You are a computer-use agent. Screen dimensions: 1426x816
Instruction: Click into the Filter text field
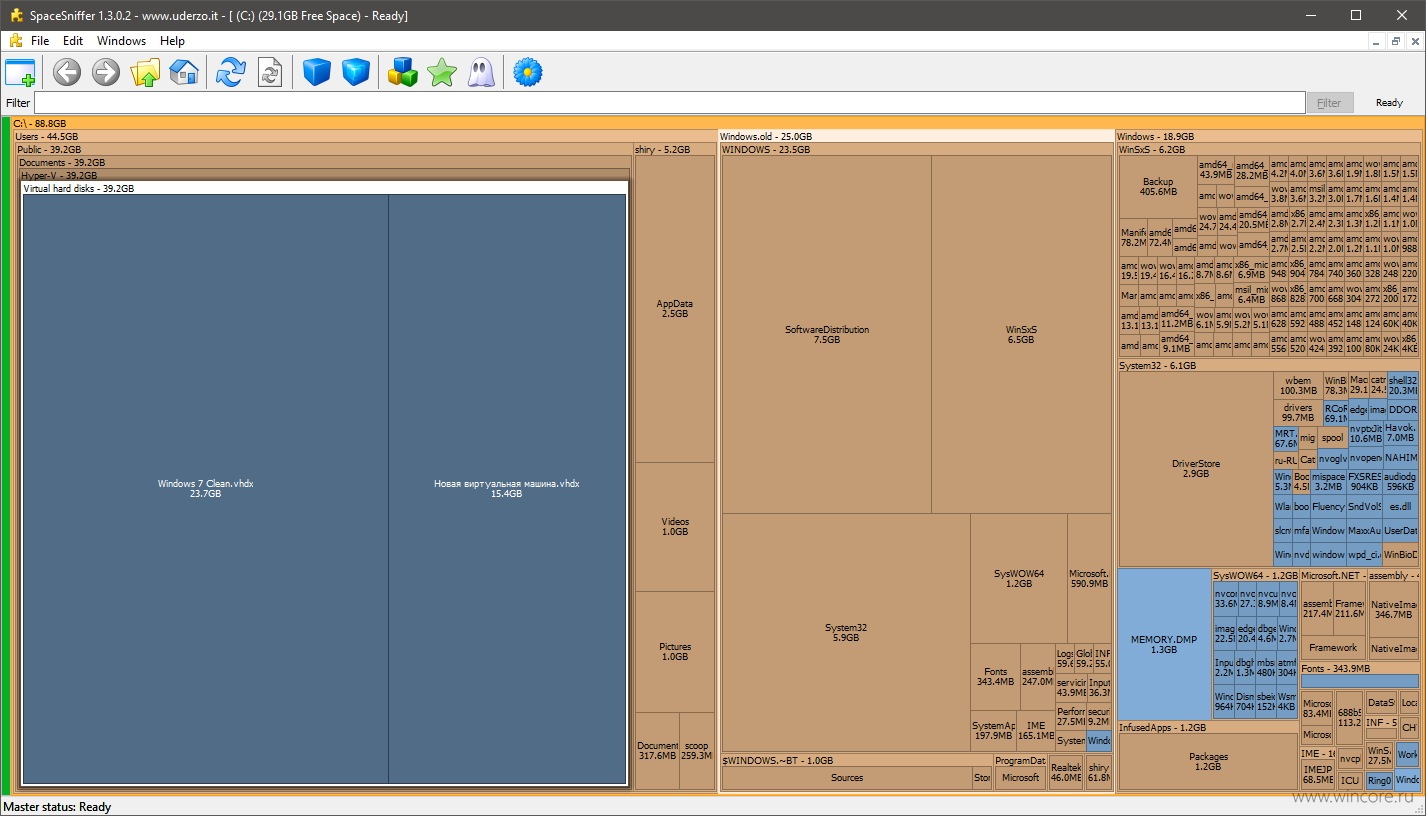[x=669, y=102]
